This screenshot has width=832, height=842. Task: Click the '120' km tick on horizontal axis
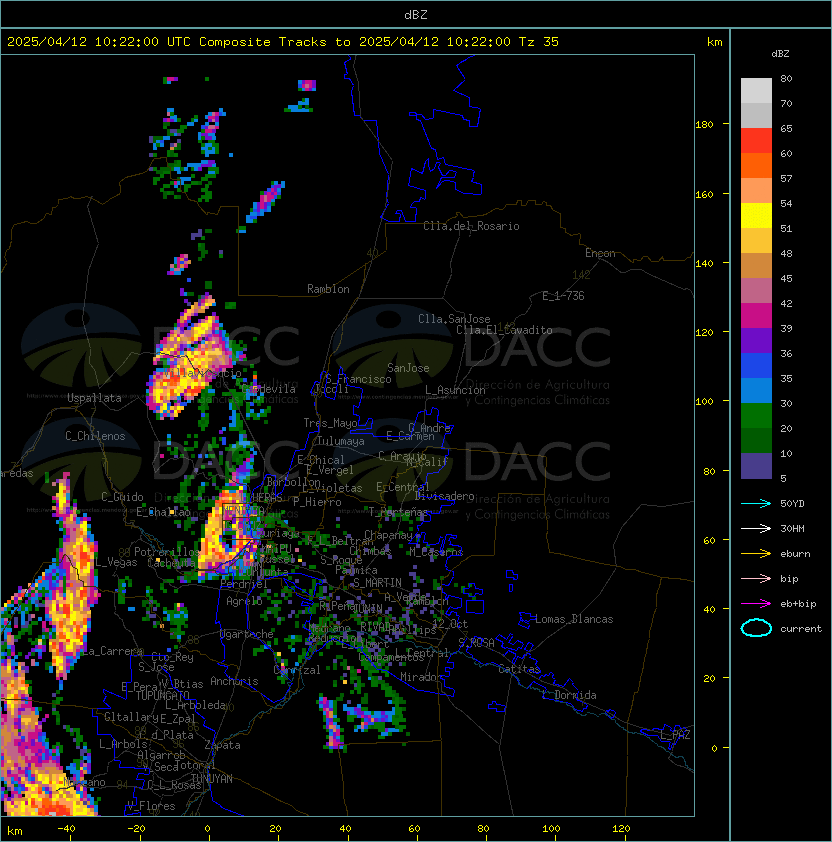click(621, 828)
